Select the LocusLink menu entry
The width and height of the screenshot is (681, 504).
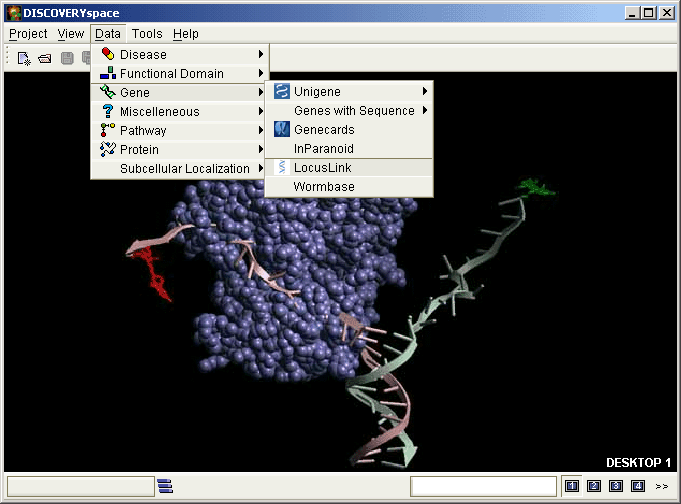[x=349, y=167]
